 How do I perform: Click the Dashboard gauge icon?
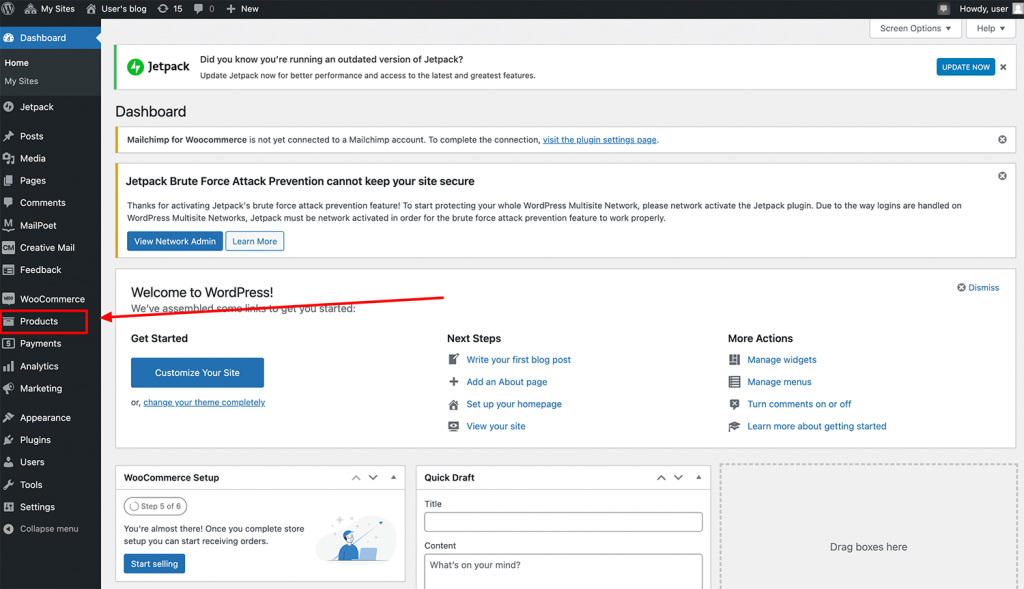click(x=8, y=38)
